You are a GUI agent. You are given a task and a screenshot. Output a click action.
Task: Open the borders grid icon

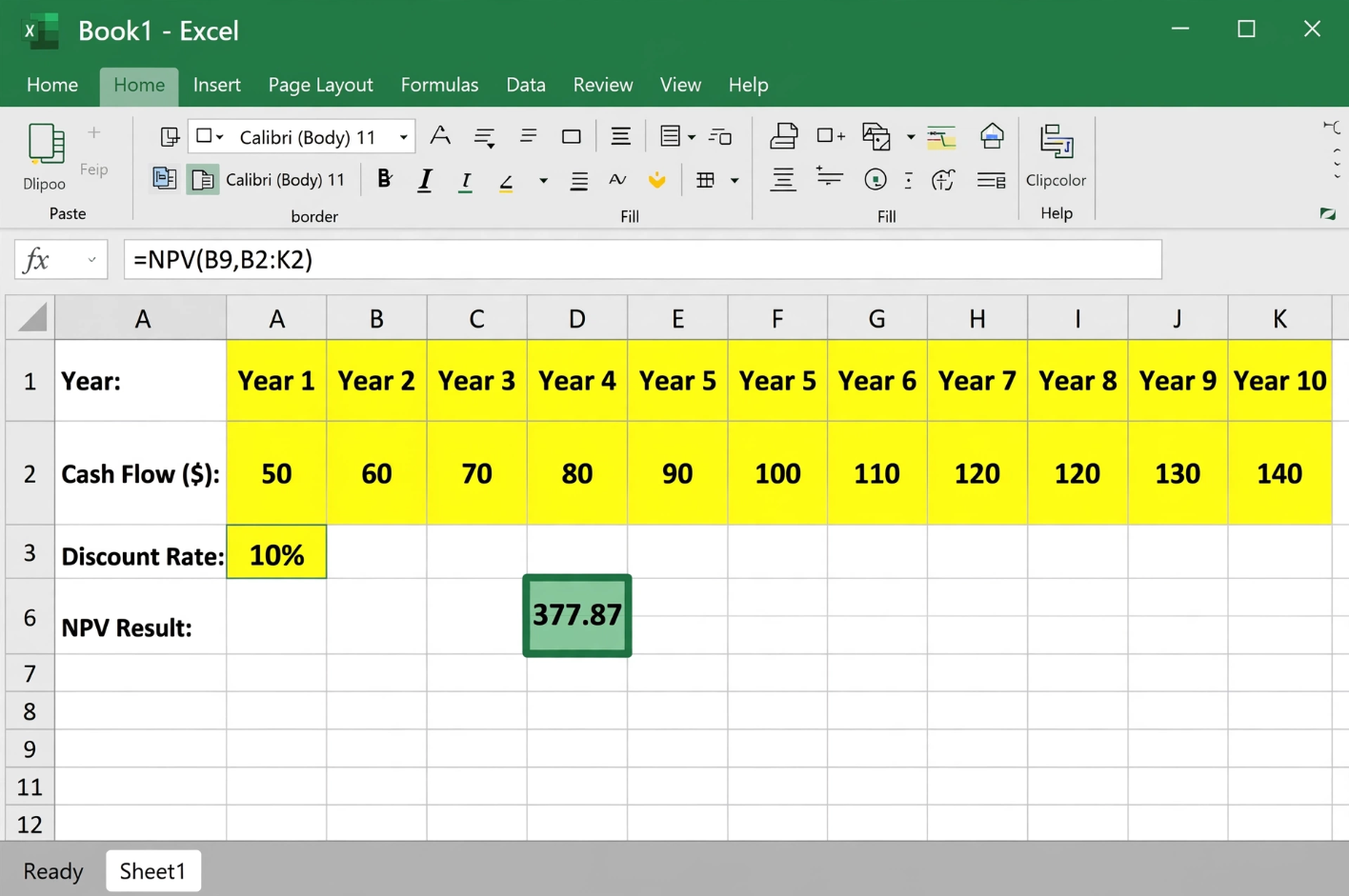[706, 180]
